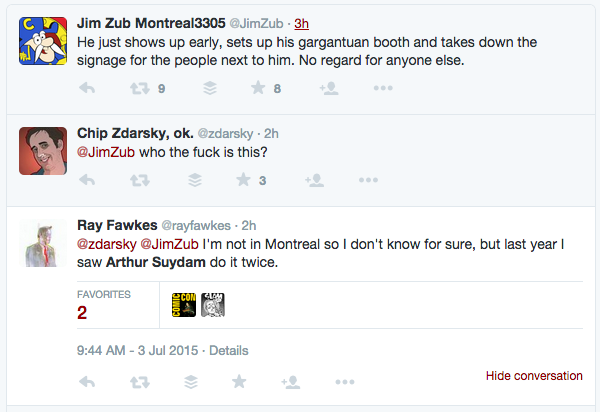Open Comic Con favoriter avatar

click(185, 304)
